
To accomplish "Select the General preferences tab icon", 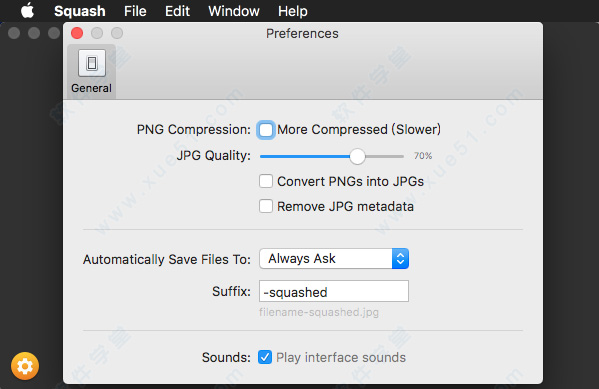I will [92, 63].
